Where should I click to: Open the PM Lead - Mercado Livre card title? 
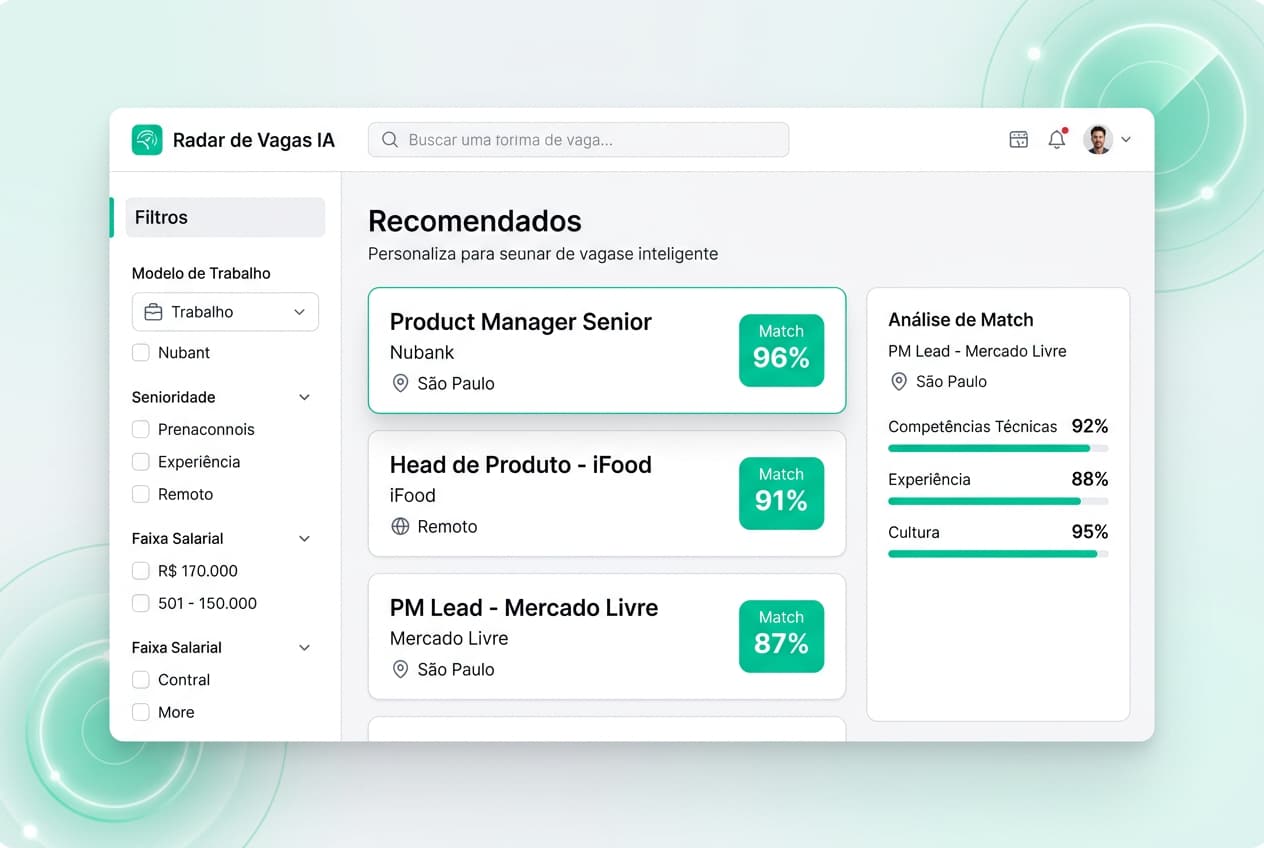point(524,608)
